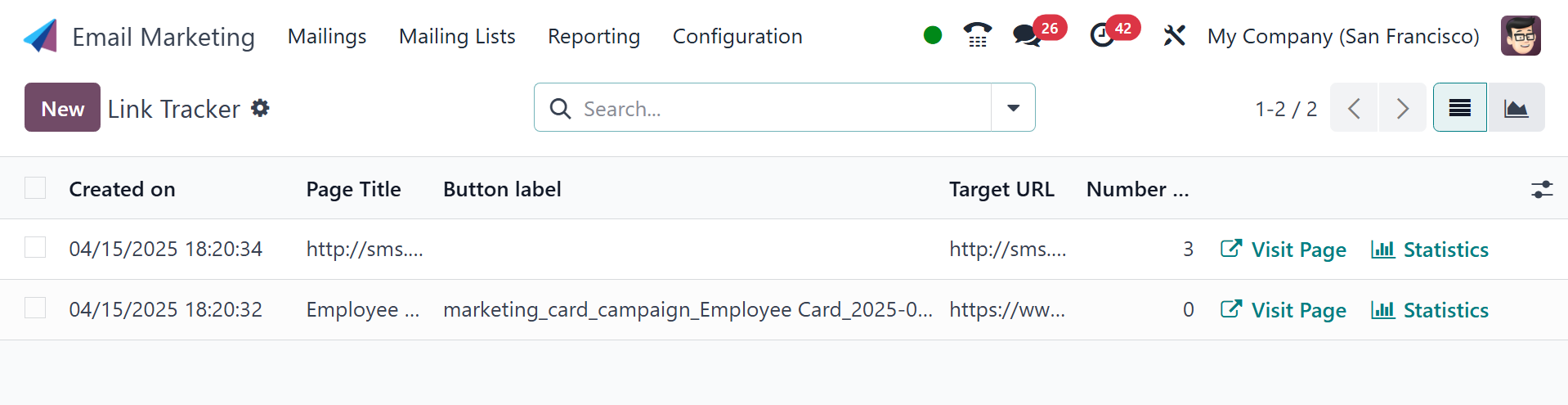
Task: Open the Mailing Lists menu
Action: click(x=457, y=37)
